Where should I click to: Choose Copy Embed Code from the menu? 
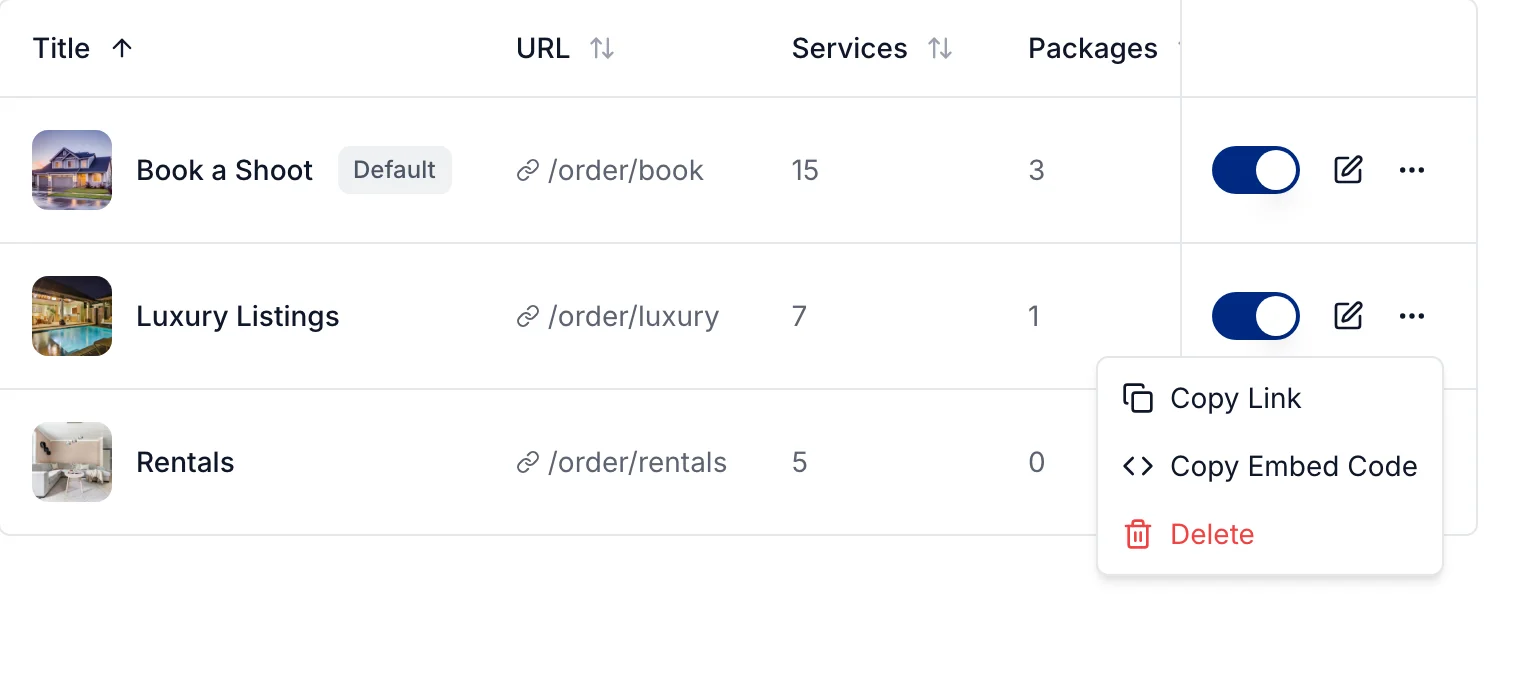(x=1270, y=466)
